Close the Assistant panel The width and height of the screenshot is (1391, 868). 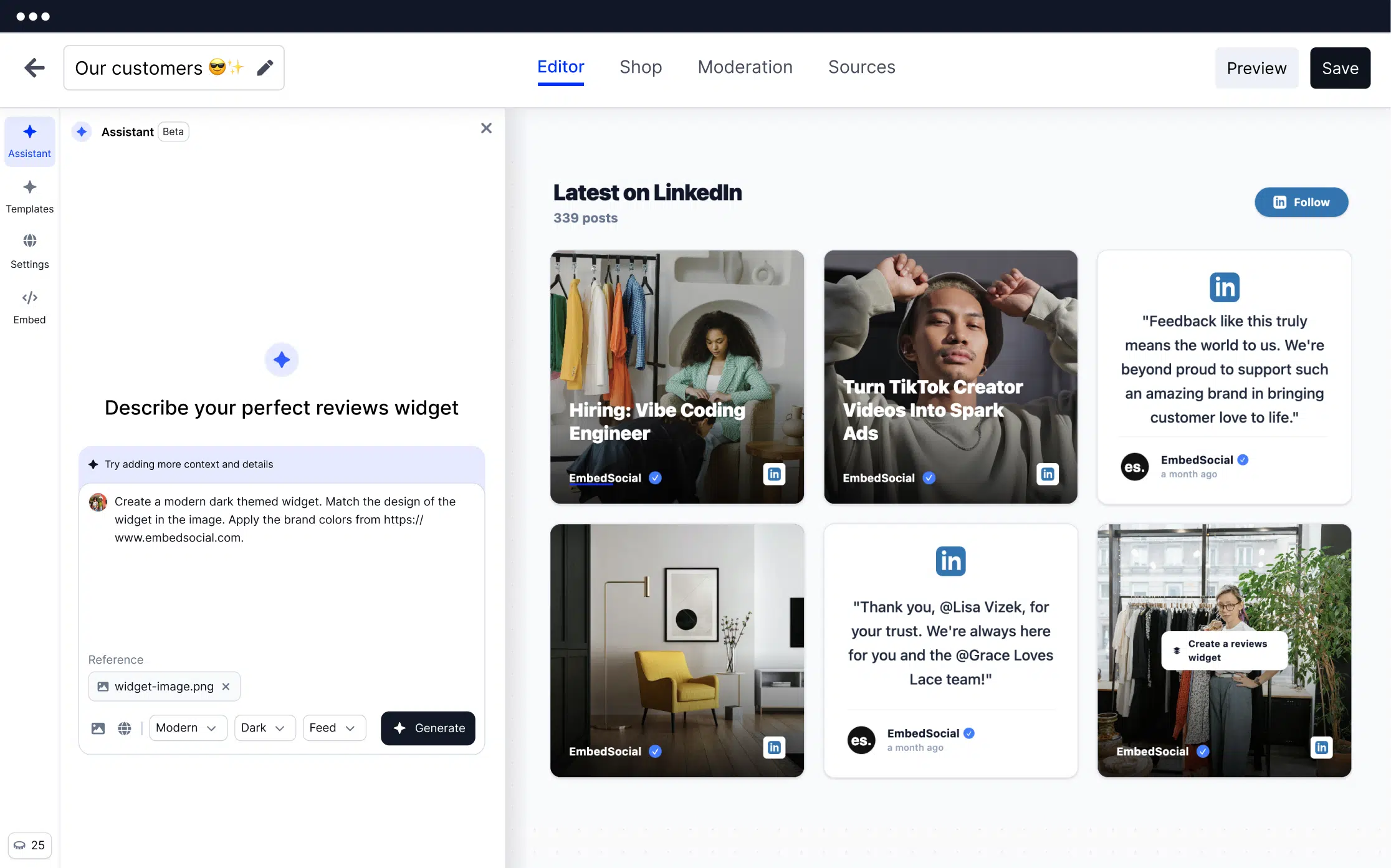tap(486, 128)
